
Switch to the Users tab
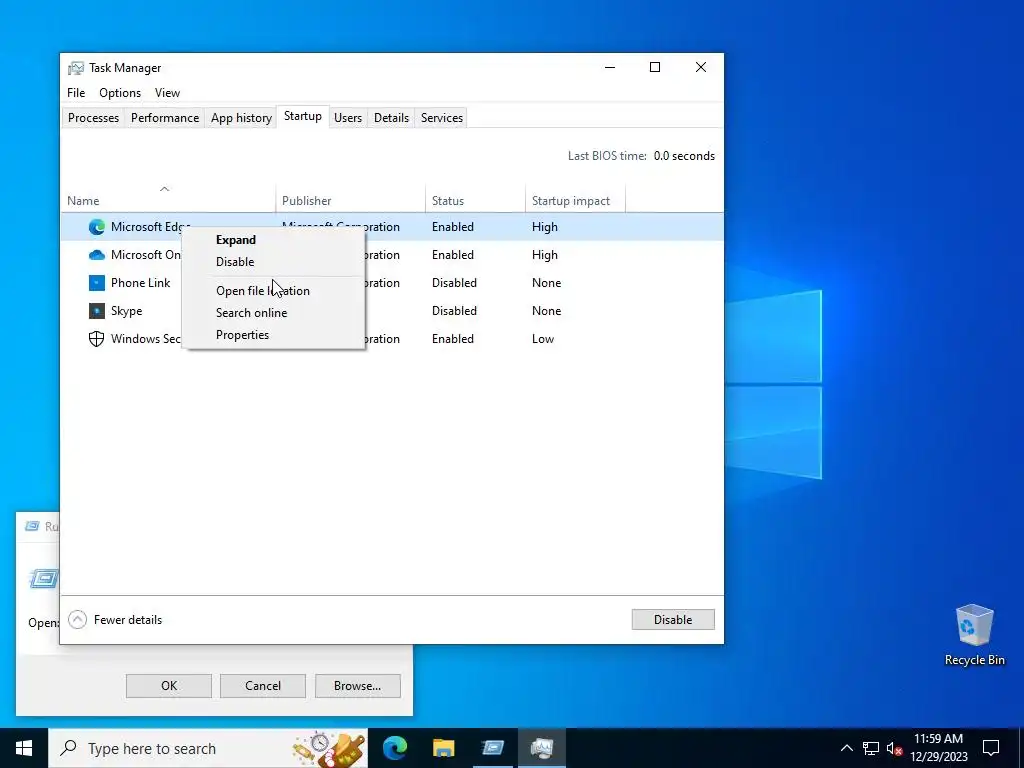(x=347, y=118)
